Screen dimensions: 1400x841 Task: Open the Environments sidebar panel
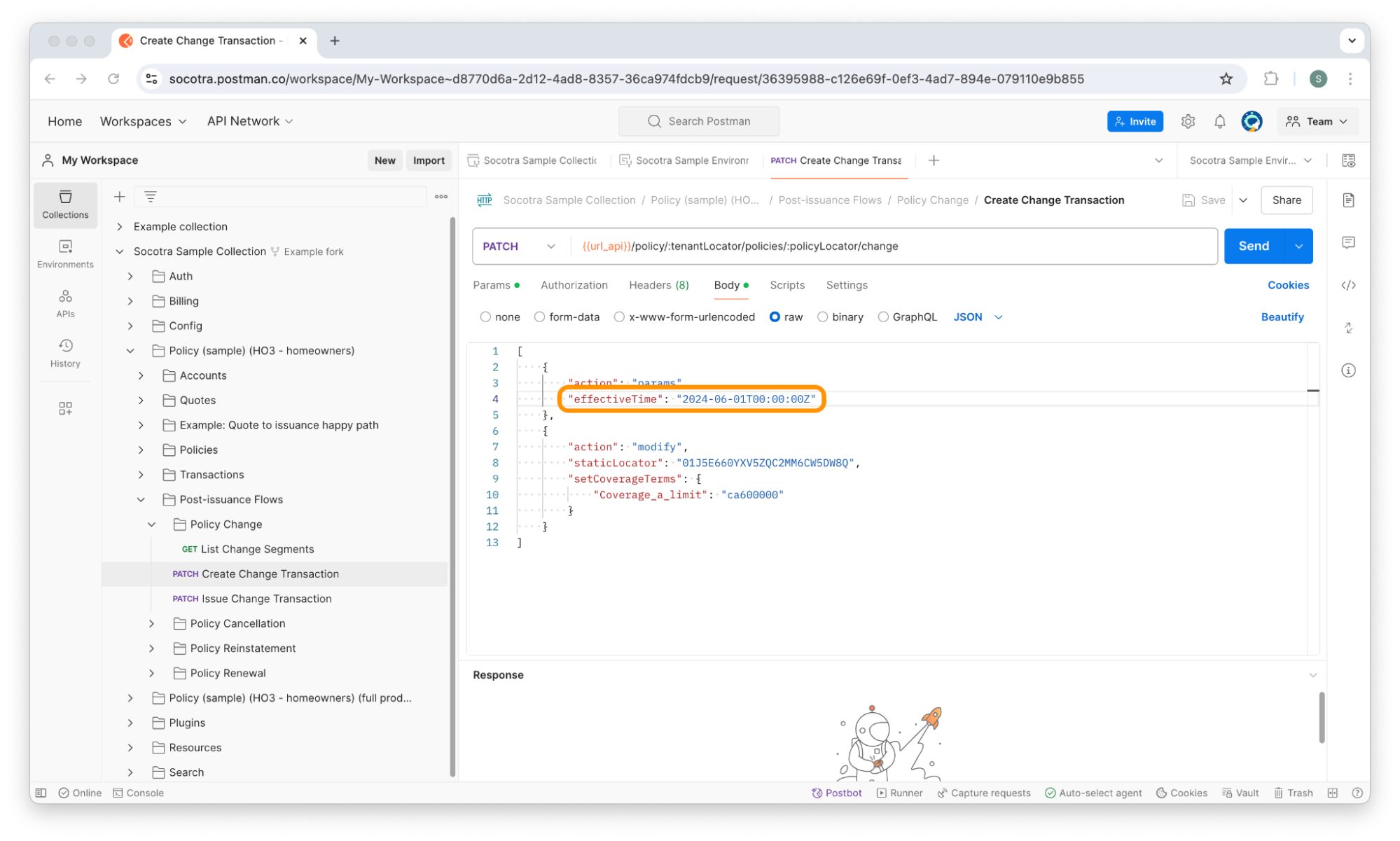[x=65, y=253]
